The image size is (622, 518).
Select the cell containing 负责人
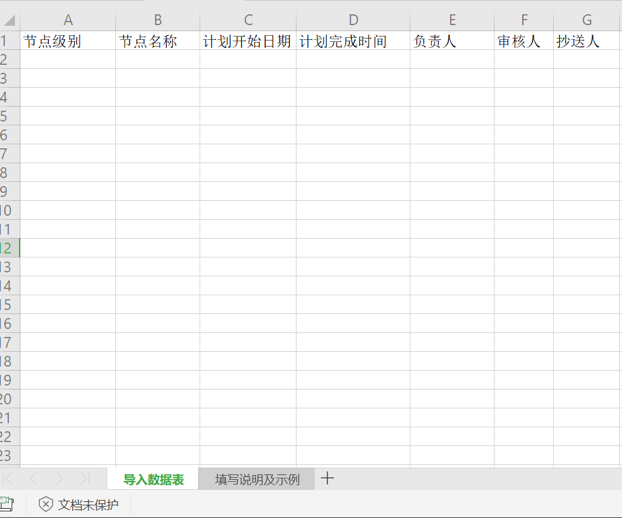coord(452,41)
